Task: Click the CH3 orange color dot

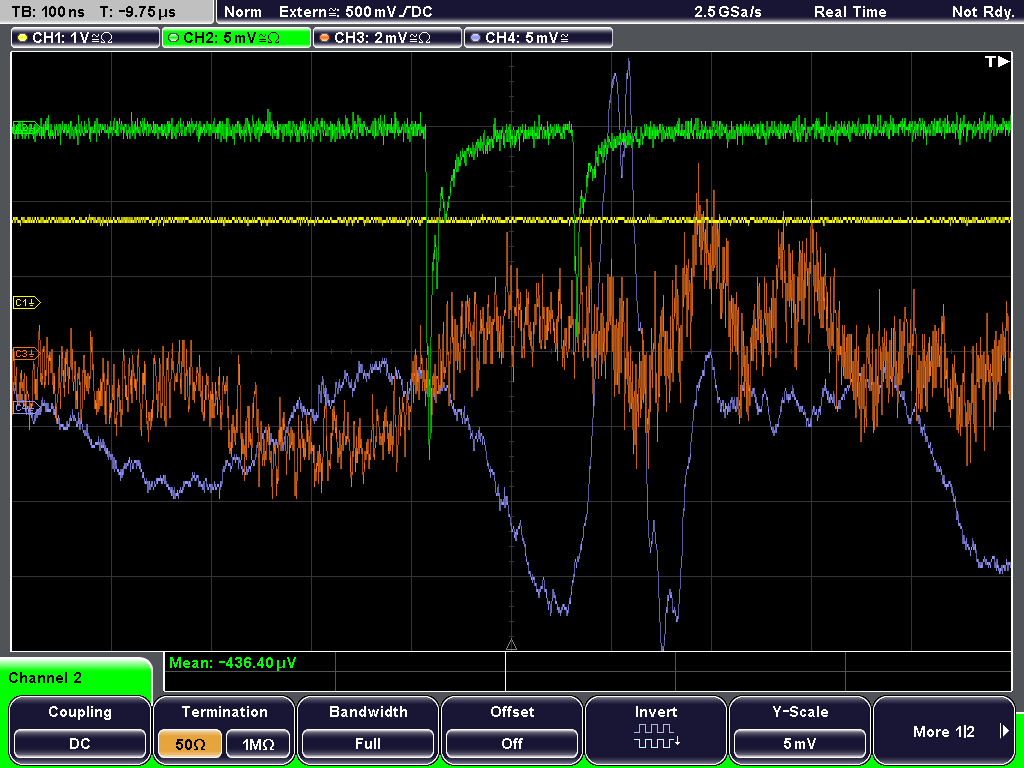Action: point(325,38)
